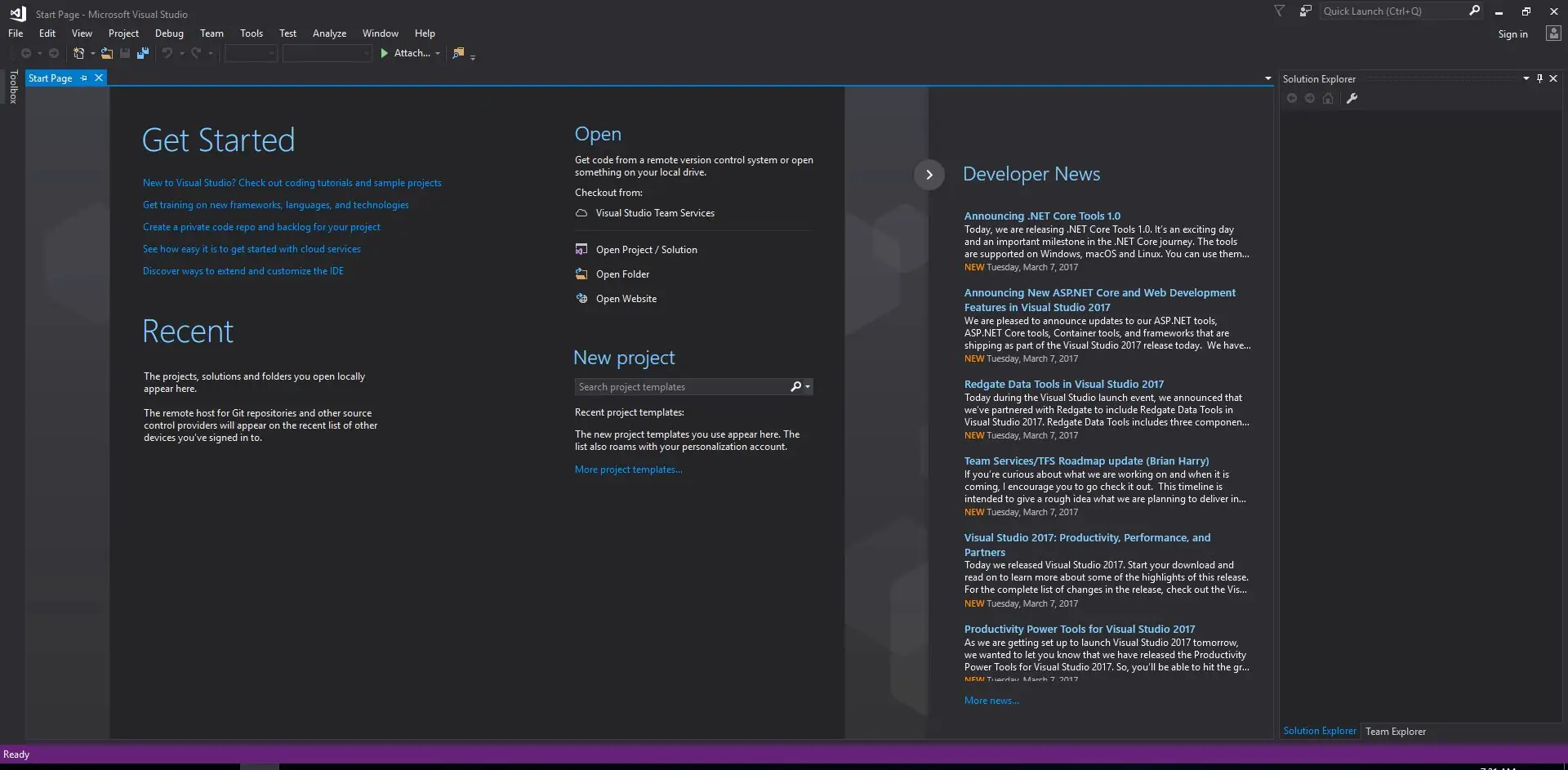Click the Send Feedback icon
1568x770 pixels.
[x=1306, y=11]
